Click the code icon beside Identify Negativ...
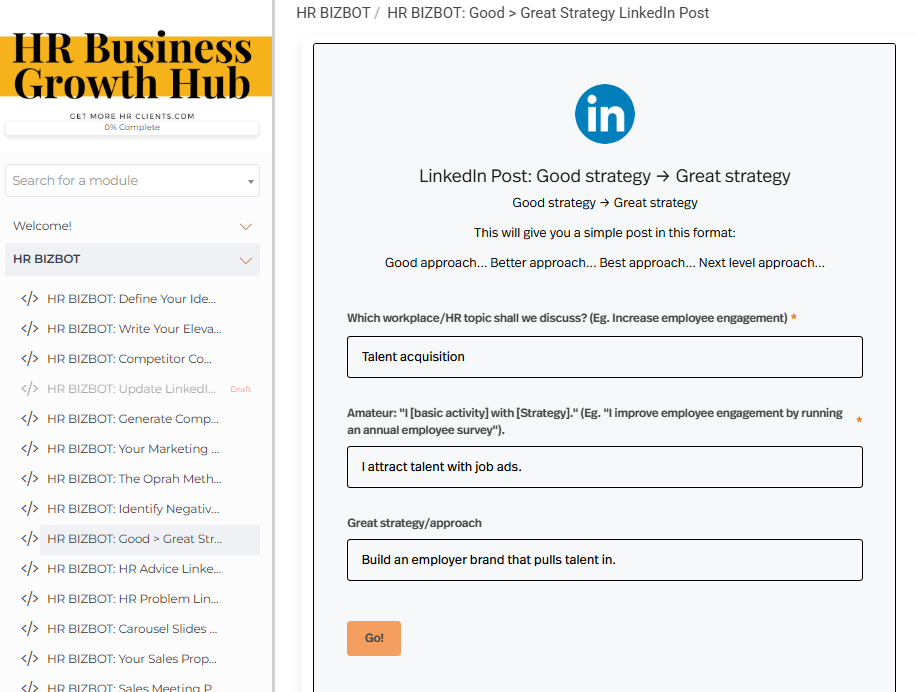 pyautogui.click(x=30, y=509)
